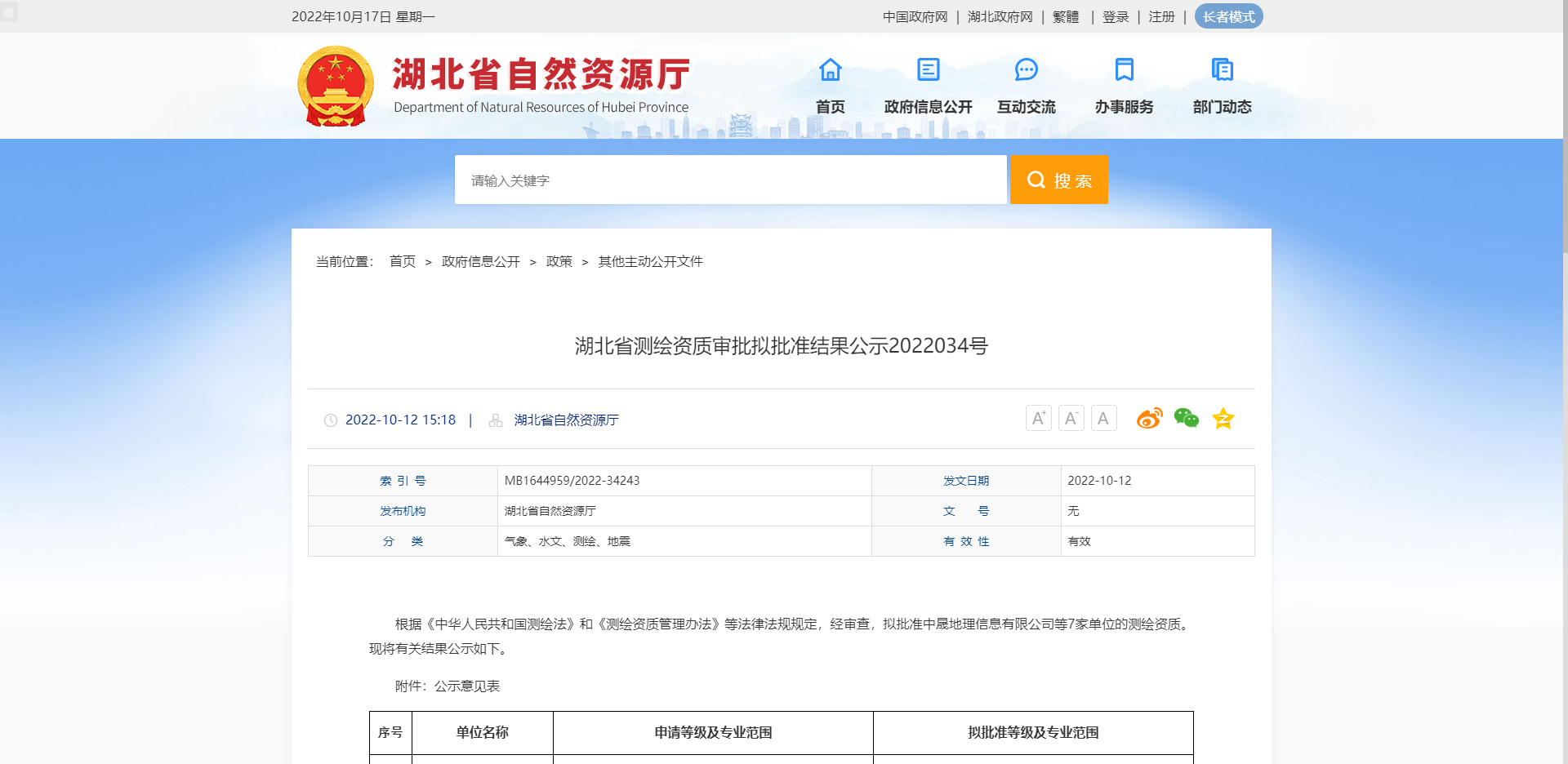
Task: Click inside the keyword search field
Action: pos(731,180)
